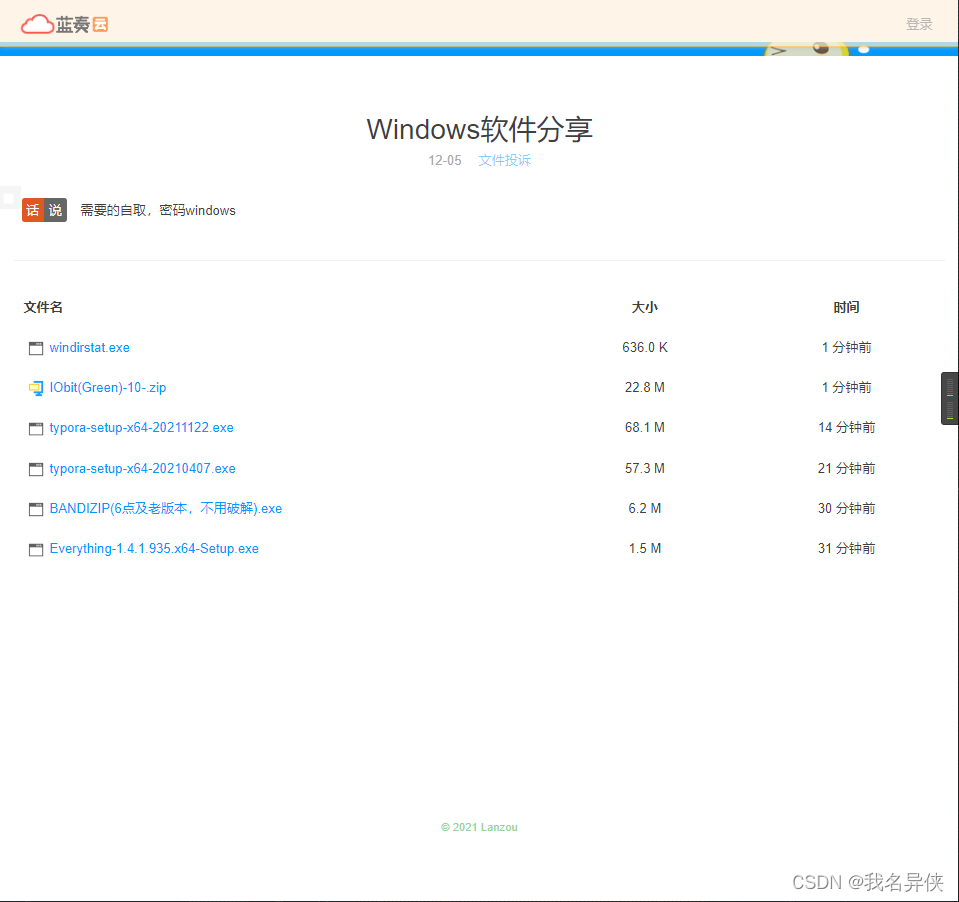Click the 文件名 column header
The width and height of the screenshot is (959, 902).
point(43,307)
